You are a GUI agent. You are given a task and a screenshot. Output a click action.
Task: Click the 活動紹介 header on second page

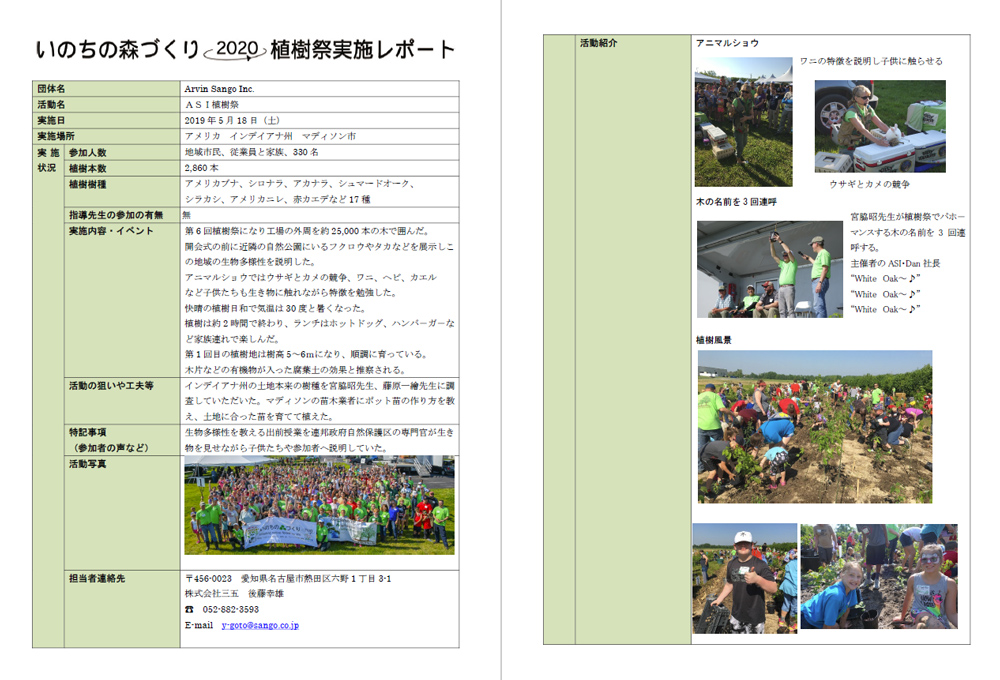599,44
